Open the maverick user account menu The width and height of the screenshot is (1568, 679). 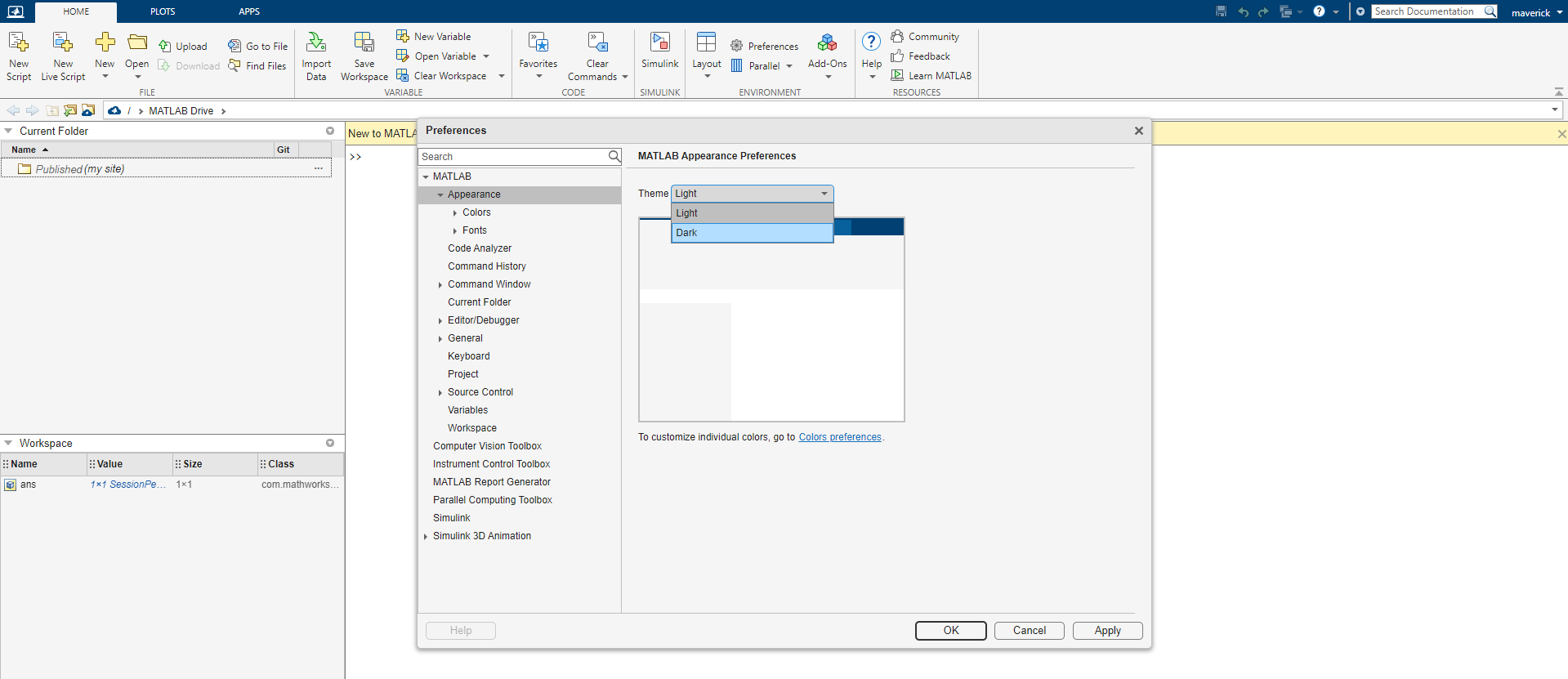tap(1536, 12)
